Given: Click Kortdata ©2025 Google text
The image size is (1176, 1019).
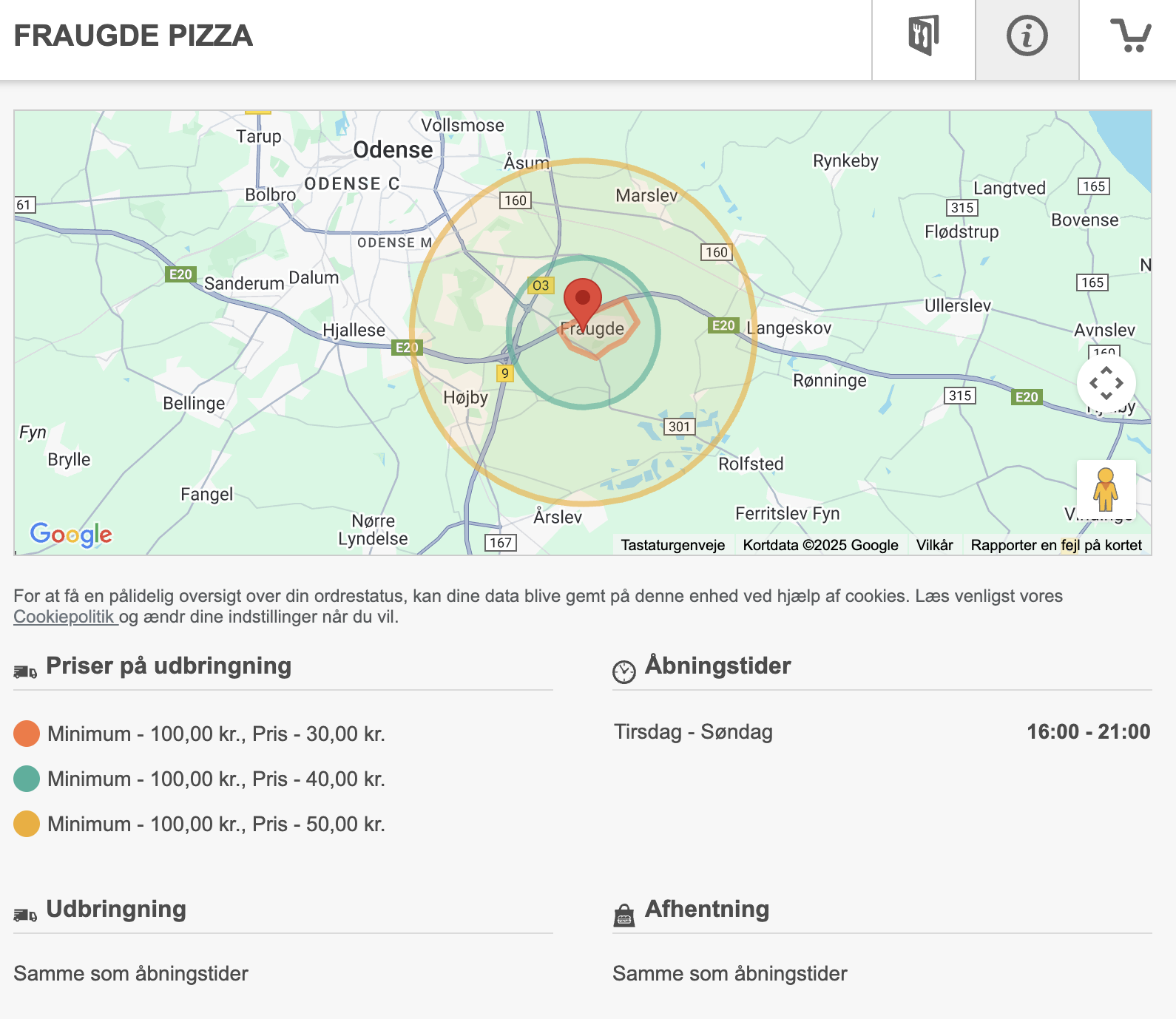Looking at the screenshot, I should [x=821, y=545].
